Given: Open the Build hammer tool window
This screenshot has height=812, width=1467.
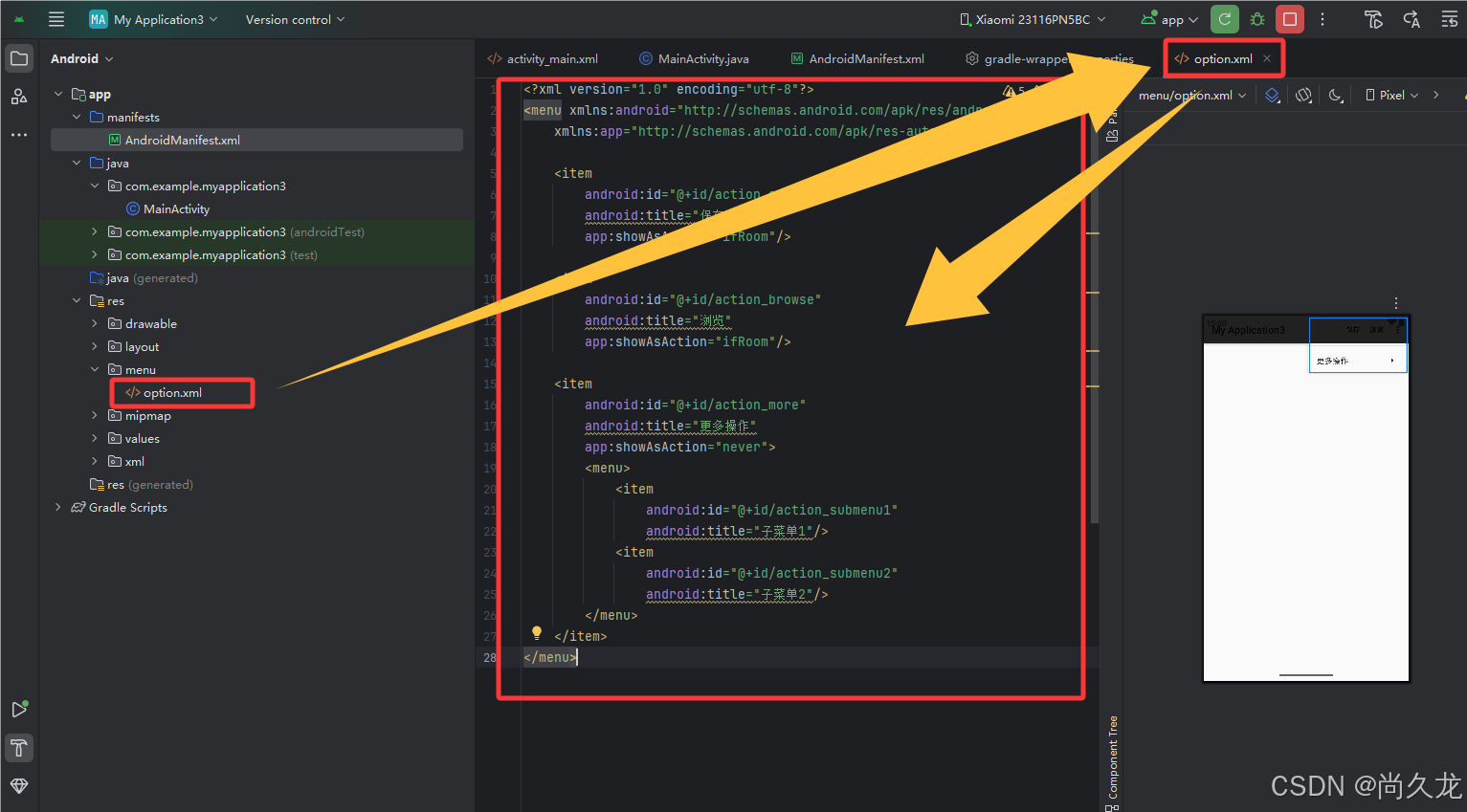Looking at the screenshot, I should pos(19,747).
